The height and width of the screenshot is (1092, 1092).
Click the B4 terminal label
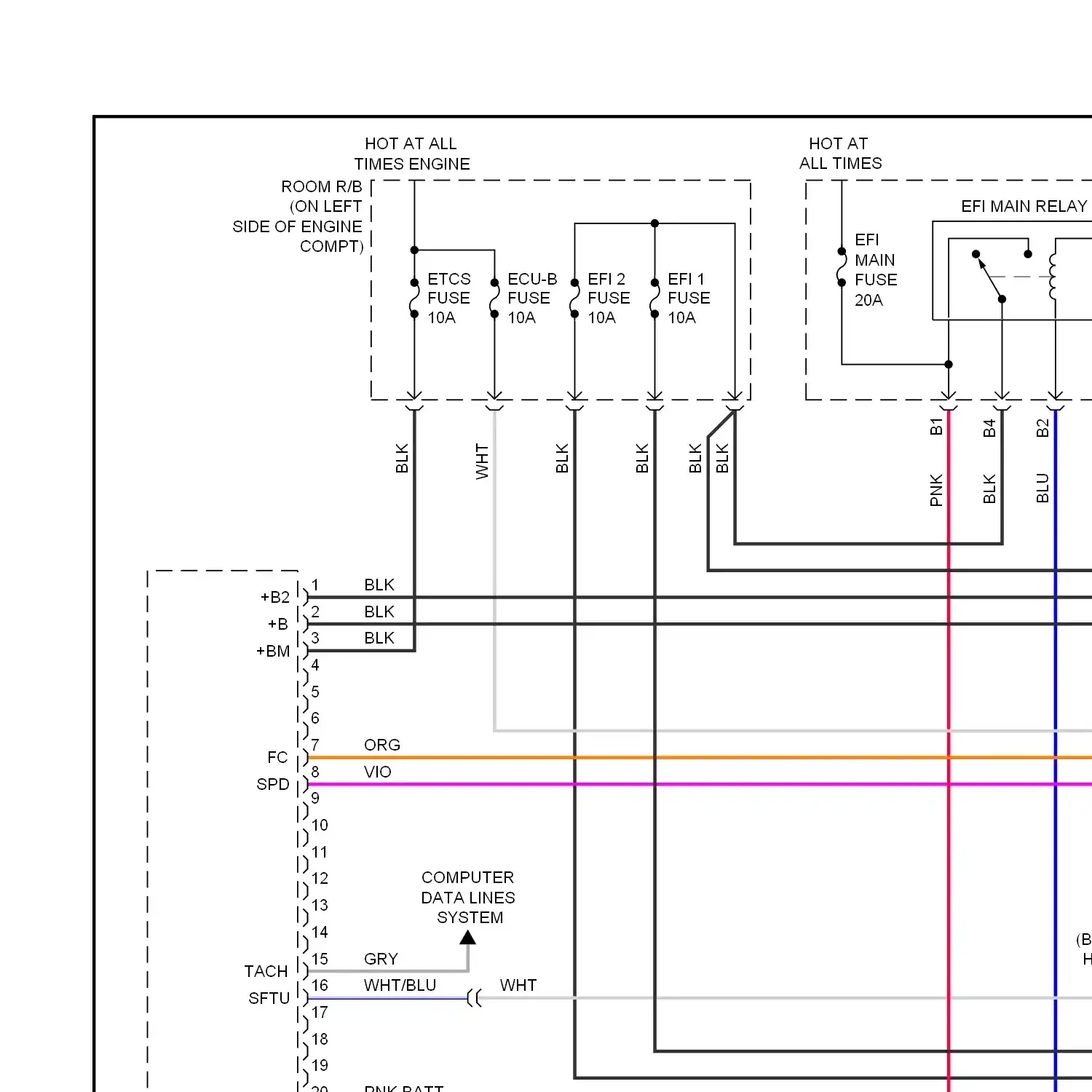(x=989, y=428)
